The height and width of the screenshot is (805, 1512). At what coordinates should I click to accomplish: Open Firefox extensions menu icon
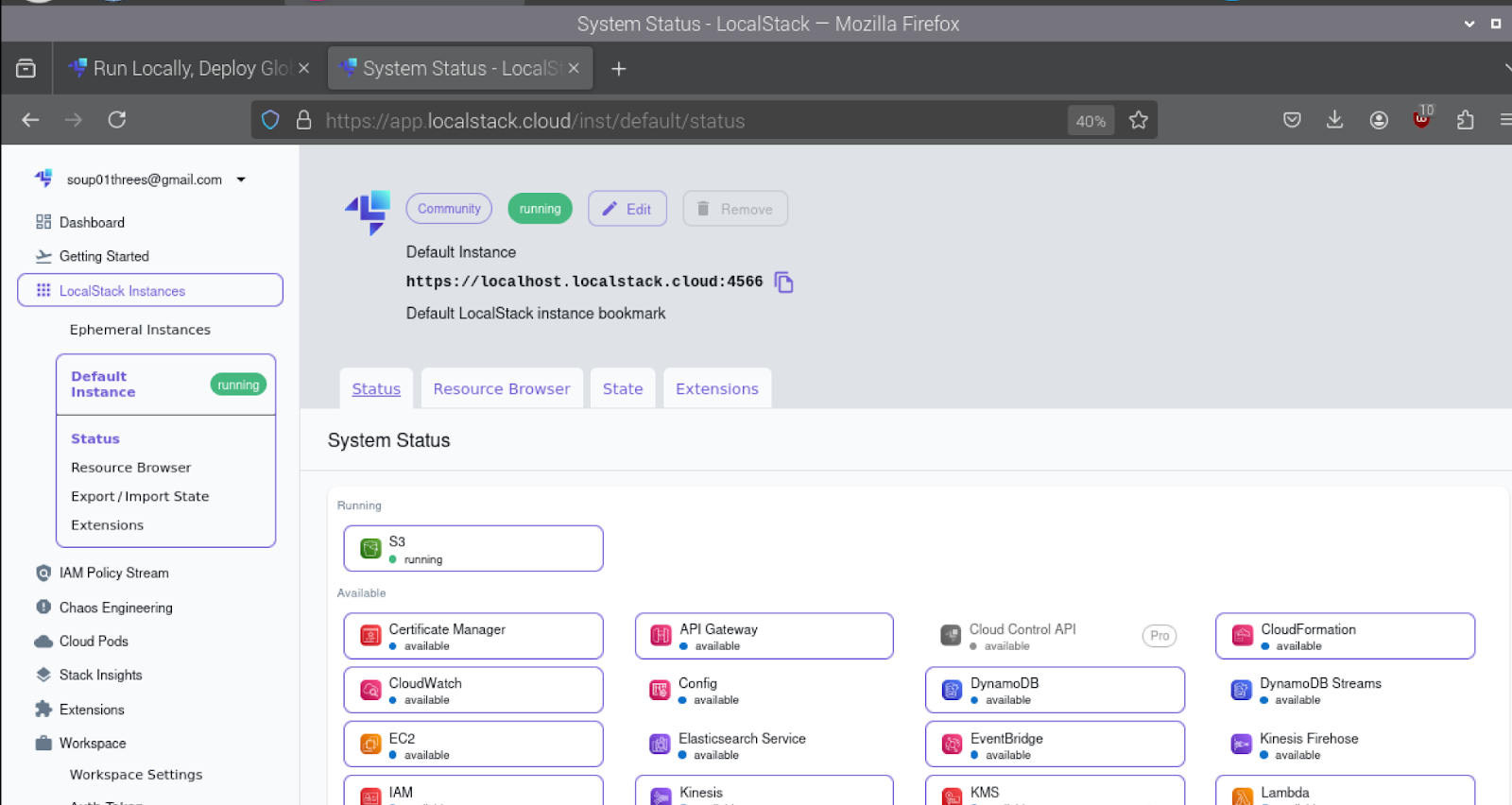tap(1465, 120)
